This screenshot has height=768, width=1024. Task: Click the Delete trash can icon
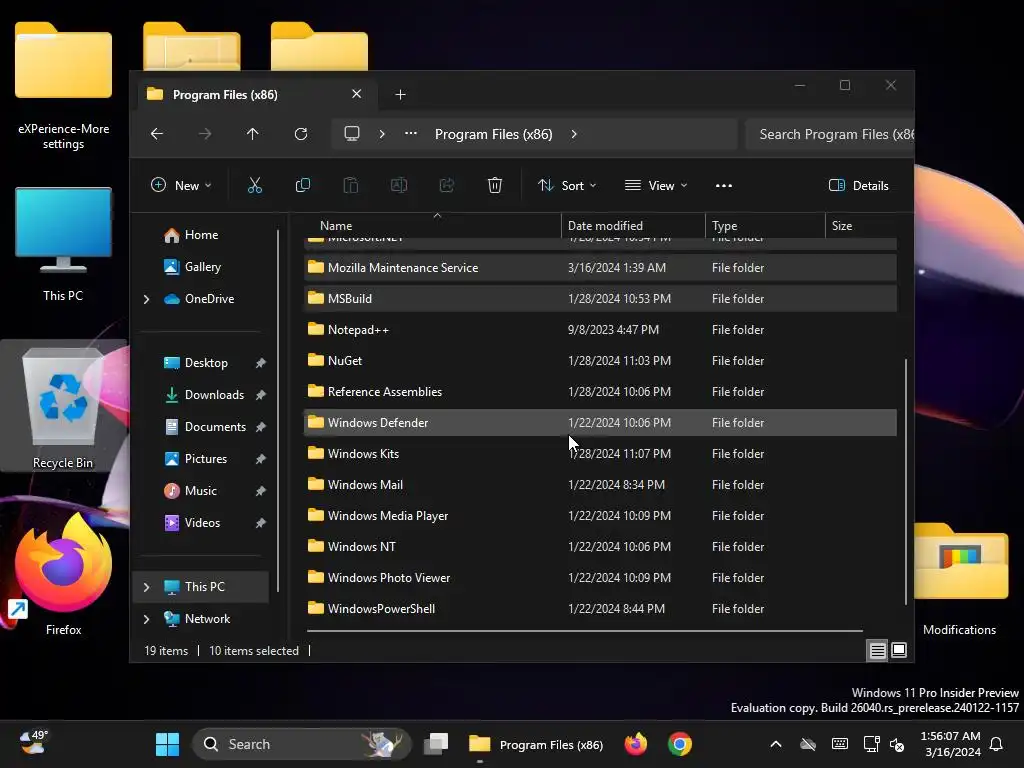tap(494, 185)
